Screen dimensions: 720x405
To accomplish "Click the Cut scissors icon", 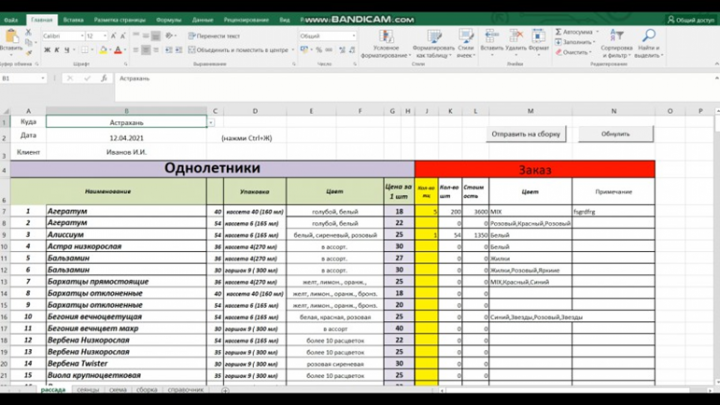I will coord(28,33).
